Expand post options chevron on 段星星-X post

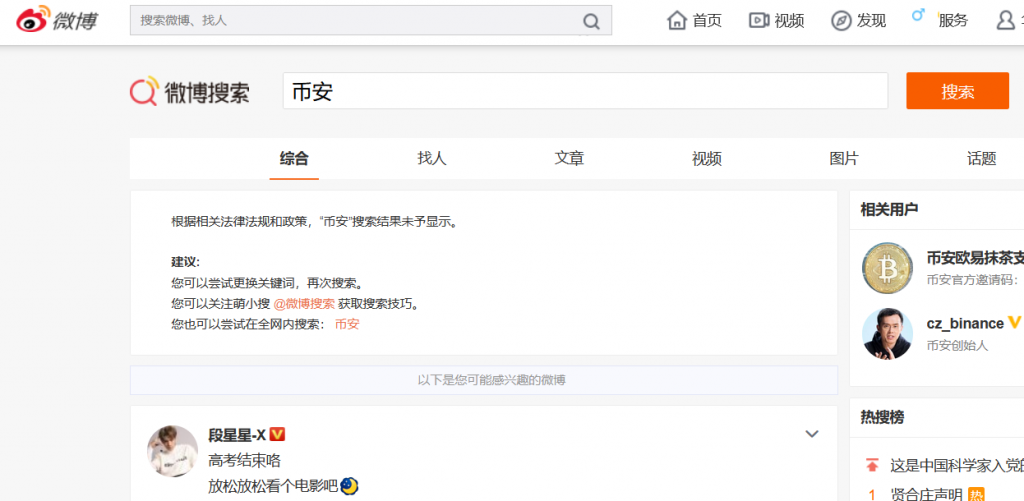coord(812,434)
